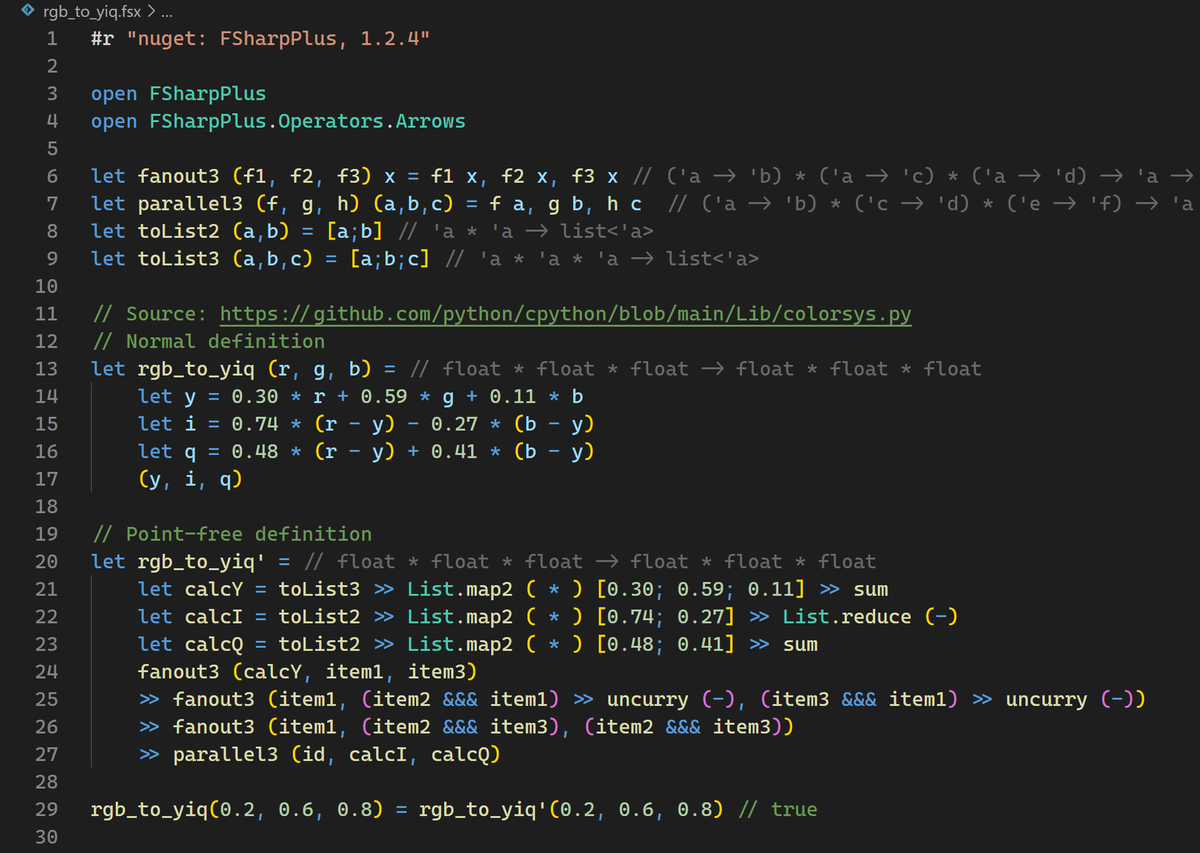Screen dimensions: 1200x853
Task: Click line number 6 in the gutter
Action: click(53, 176)
